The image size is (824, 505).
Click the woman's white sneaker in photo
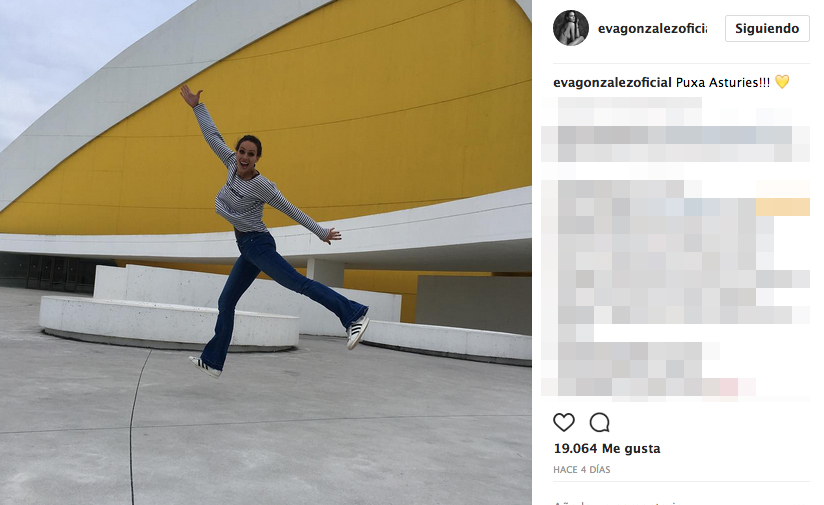tap(357, 332)
